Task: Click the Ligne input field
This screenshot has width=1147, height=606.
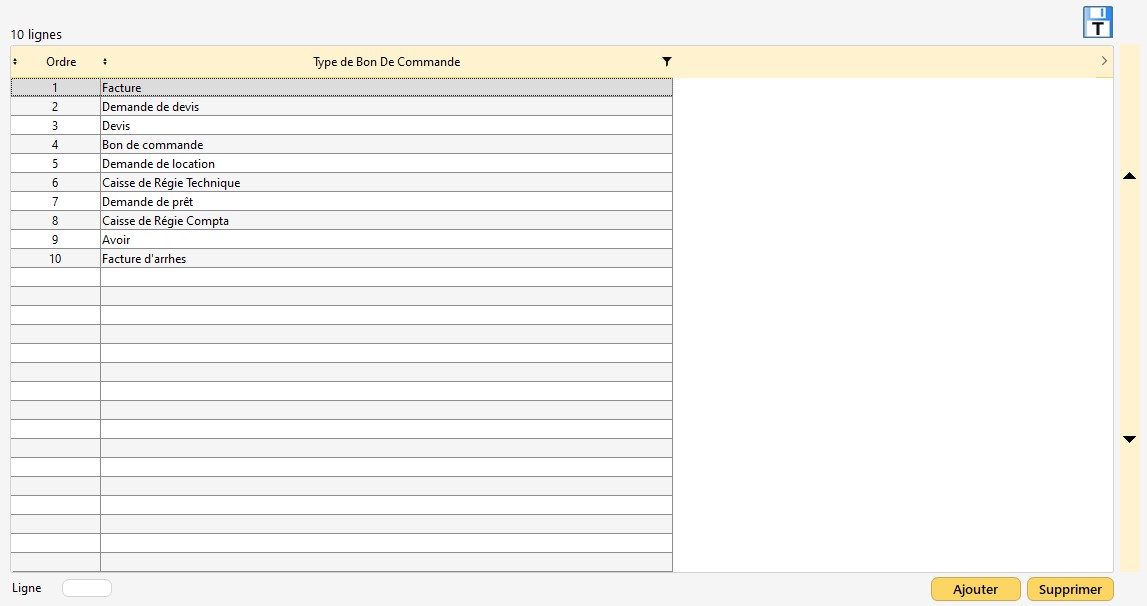Action: point(87,588)
